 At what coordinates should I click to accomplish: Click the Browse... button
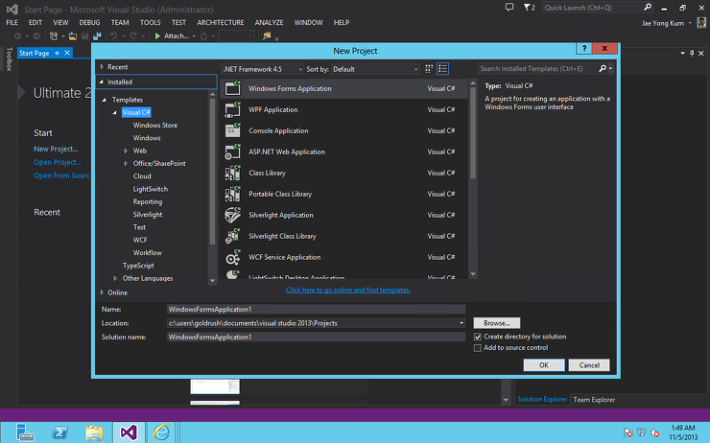coord(497,323)
